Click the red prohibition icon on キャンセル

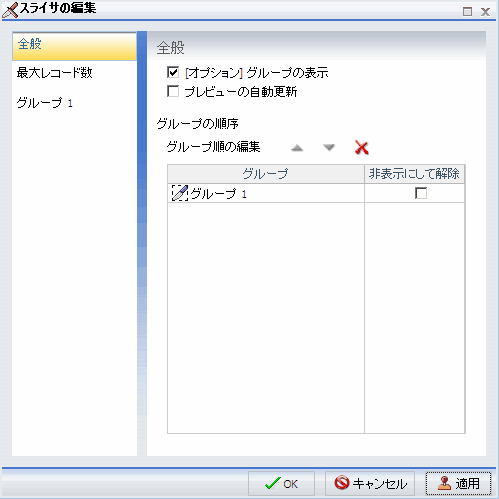pyautogui.click(x=342, y=483)
